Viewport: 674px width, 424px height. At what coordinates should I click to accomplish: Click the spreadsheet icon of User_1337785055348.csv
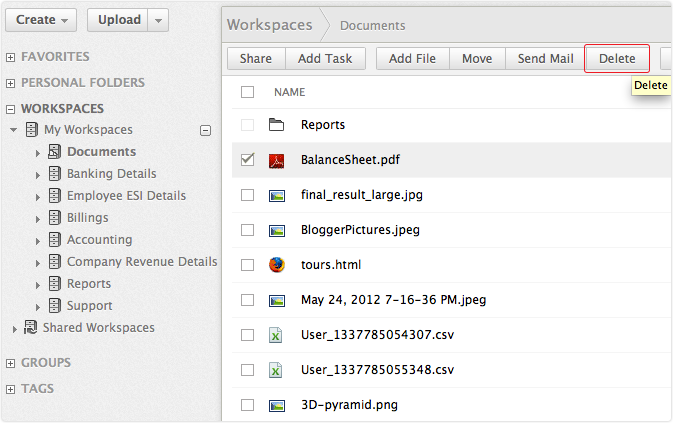pyautogui.click(x=276, y=370)
